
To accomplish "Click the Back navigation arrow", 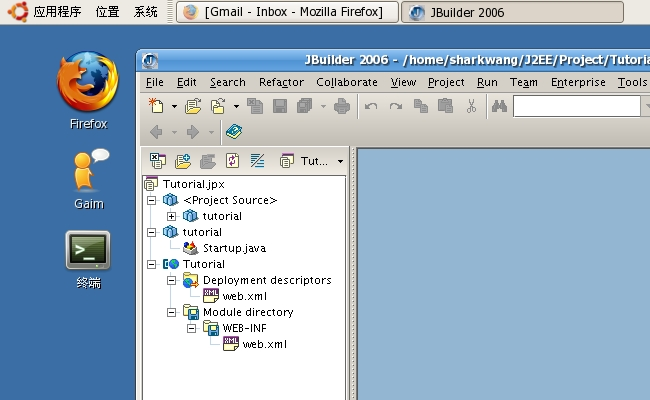I will pyautogui.click(x=156, y=132).
